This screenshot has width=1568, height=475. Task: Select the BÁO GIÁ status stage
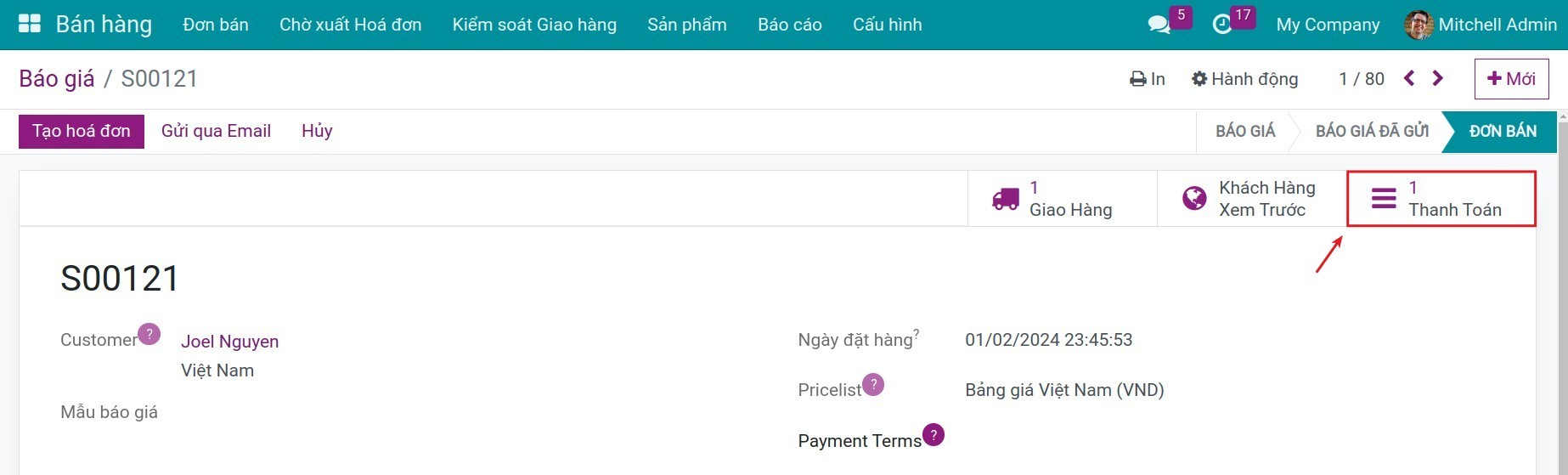pos(1245,131)
